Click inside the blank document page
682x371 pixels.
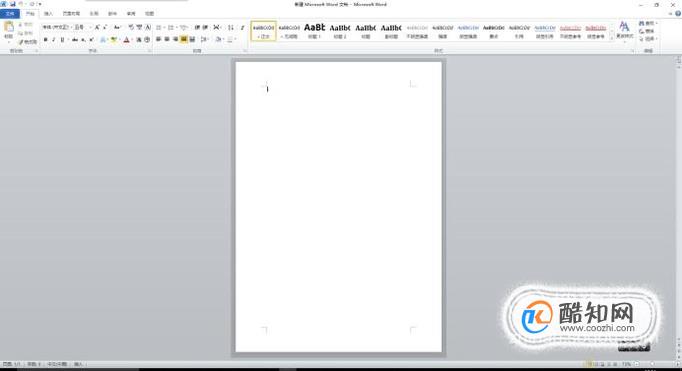click(x=338, y=207)
